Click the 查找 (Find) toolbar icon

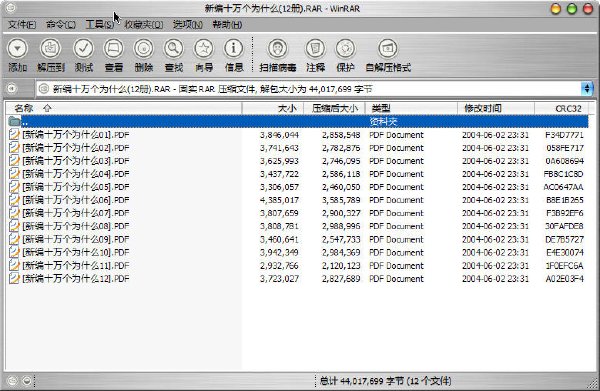coord(174,49)
